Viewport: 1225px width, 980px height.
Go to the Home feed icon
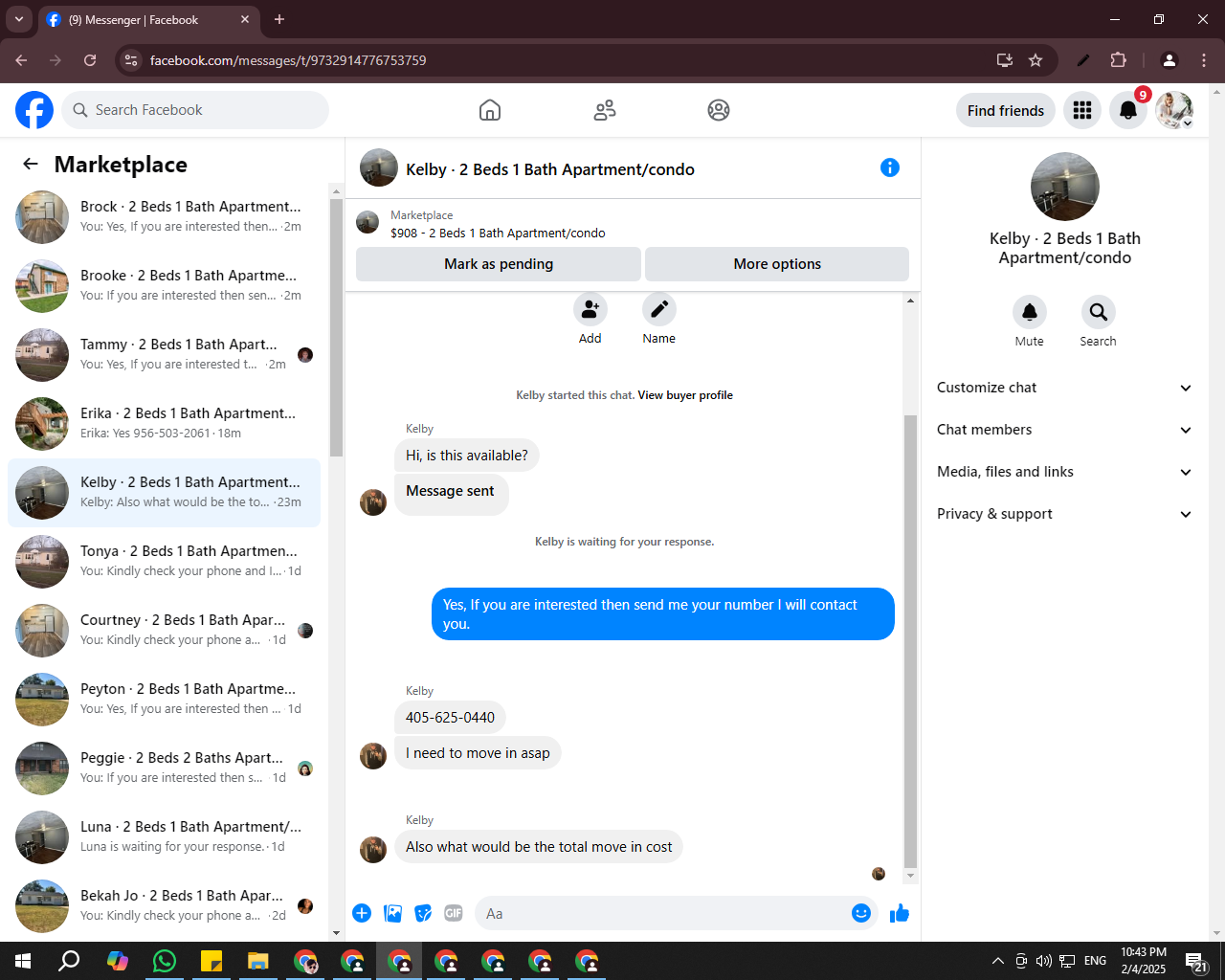coord(490,110)
